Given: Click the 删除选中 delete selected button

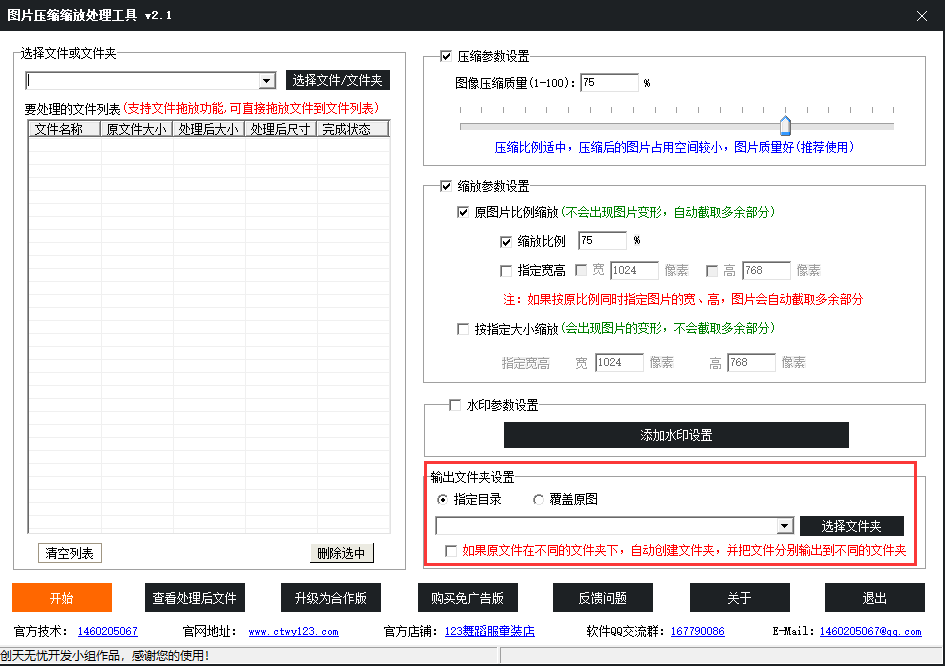Looking at the screenshot, I should [341, 553].
